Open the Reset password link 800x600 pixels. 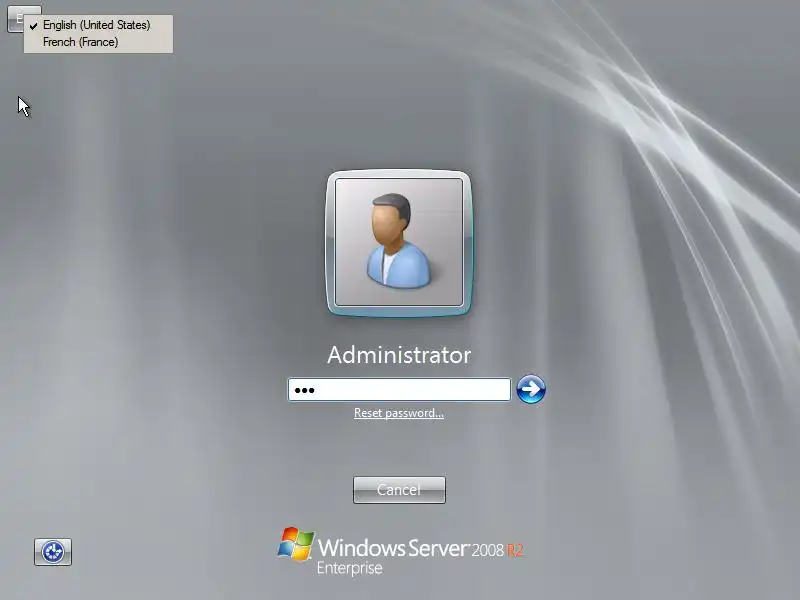[x=399, y=413]
